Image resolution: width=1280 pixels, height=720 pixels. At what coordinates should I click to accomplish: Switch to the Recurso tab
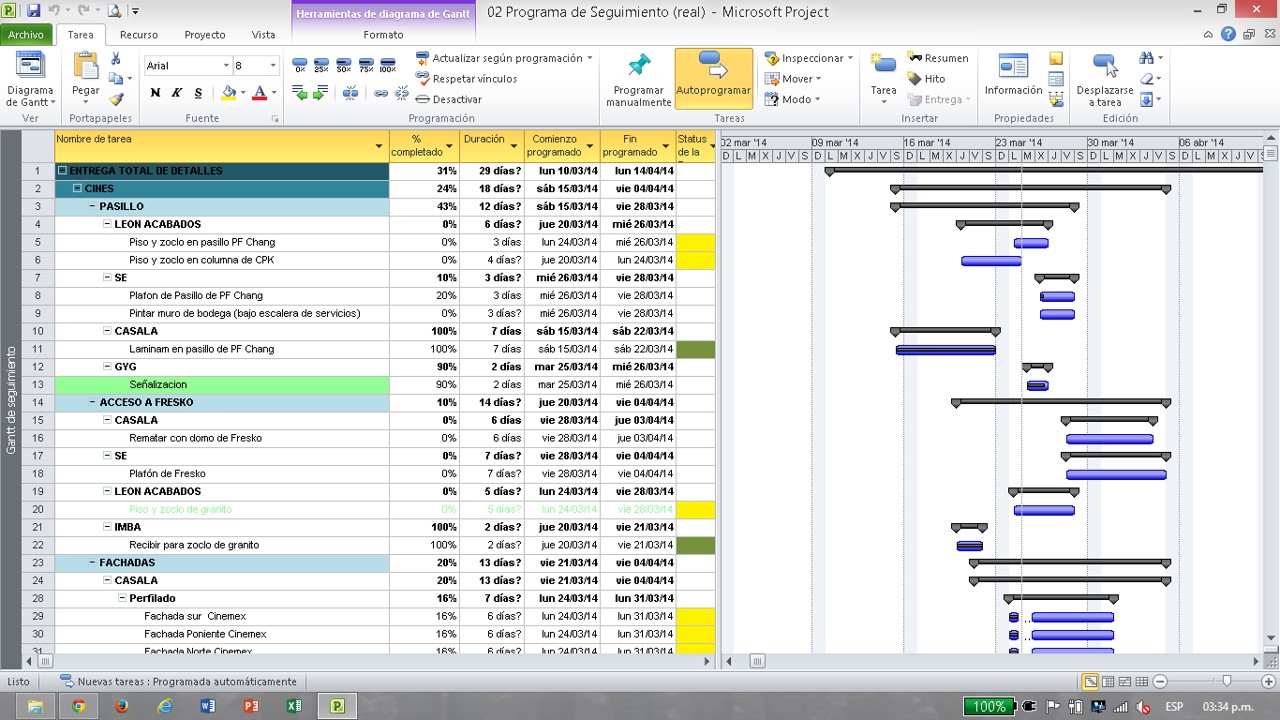139,35
